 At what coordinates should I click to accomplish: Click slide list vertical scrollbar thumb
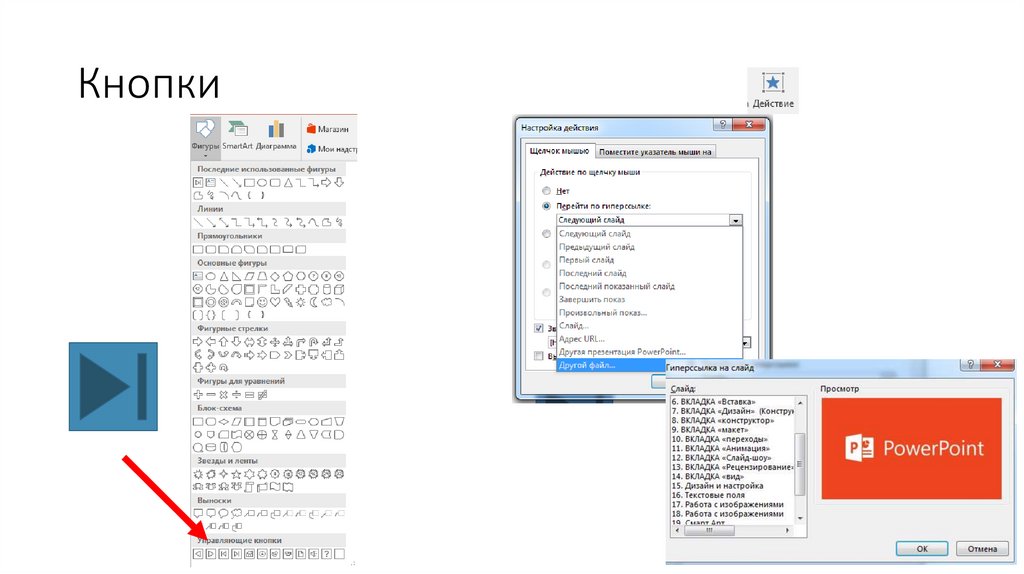click(x=799, y=464)
